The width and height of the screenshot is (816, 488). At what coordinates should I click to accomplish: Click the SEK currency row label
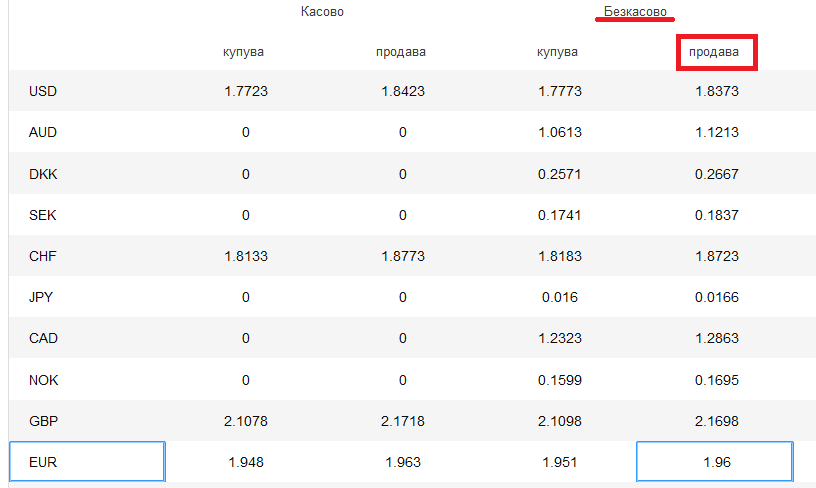point(43,215)
